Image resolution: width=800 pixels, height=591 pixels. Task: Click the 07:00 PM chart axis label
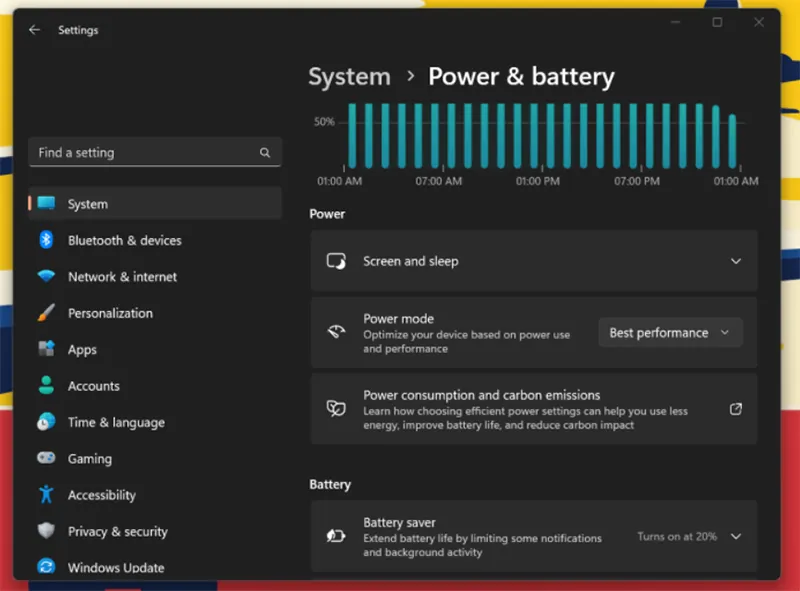pyautogui.click(x=637, y=181)
